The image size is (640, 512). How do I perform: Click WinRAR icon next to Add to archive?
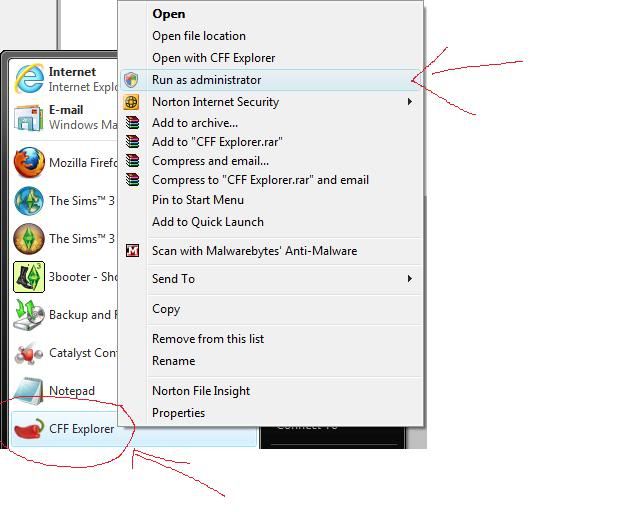pos(132,122)
